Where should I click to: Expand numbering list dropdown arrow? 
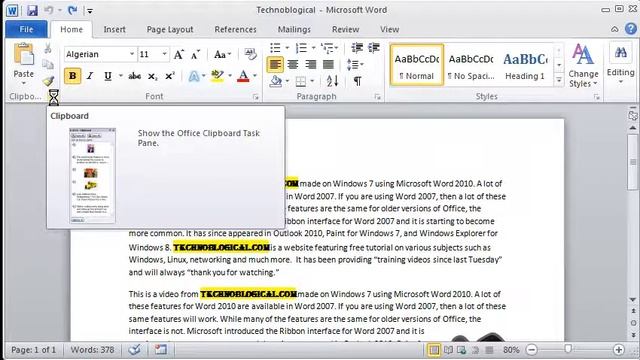coord(313,48)
